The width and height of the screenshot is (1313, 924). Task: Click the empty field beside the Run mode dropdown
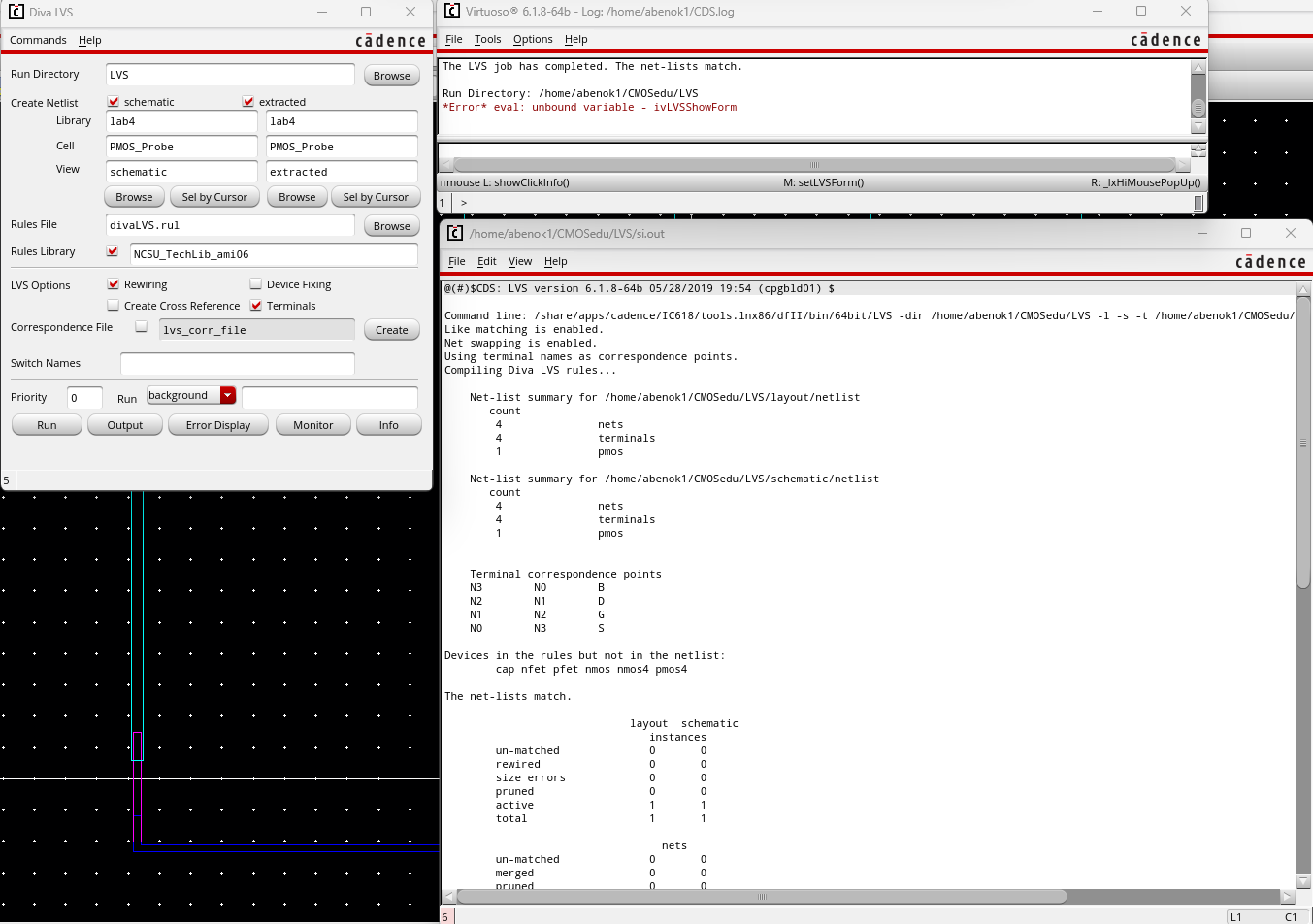[x=330, y=397]
